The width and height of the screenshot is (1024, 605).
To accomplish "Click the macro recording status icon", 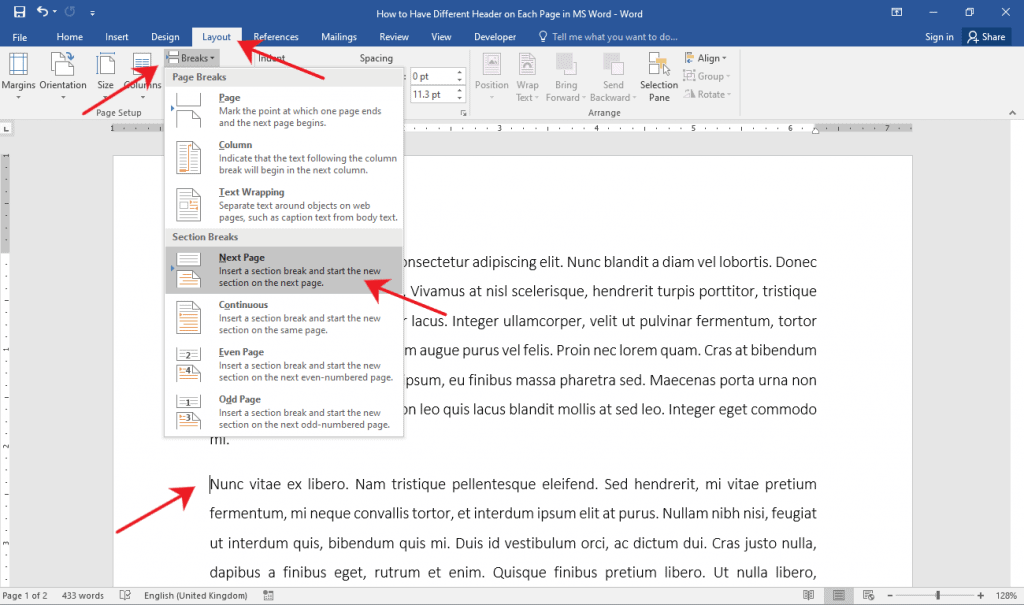I will [x=268, y=594].
